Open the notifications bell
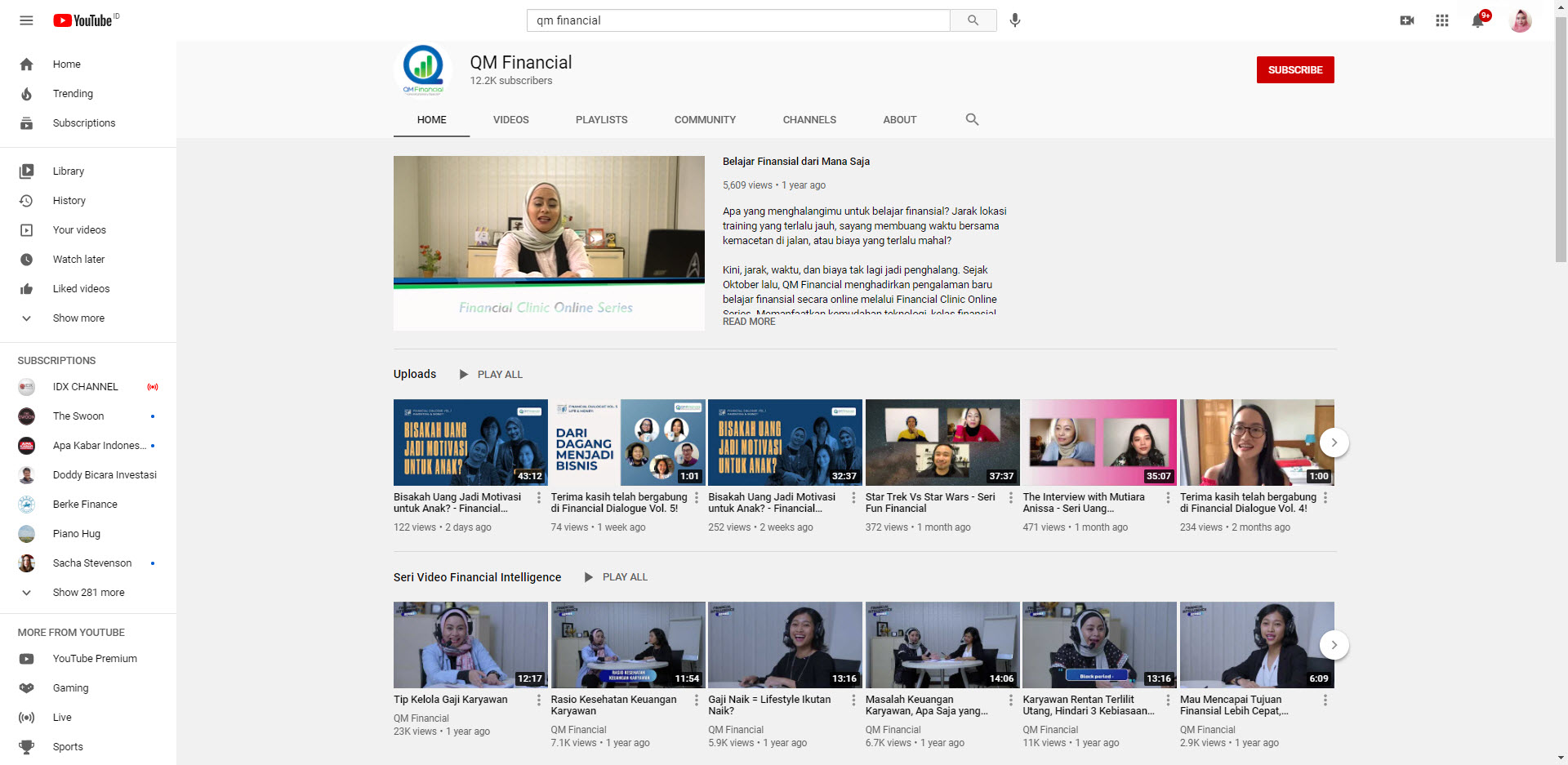The height and width of the screenshot is (765, 1568). click(1478, 20)
